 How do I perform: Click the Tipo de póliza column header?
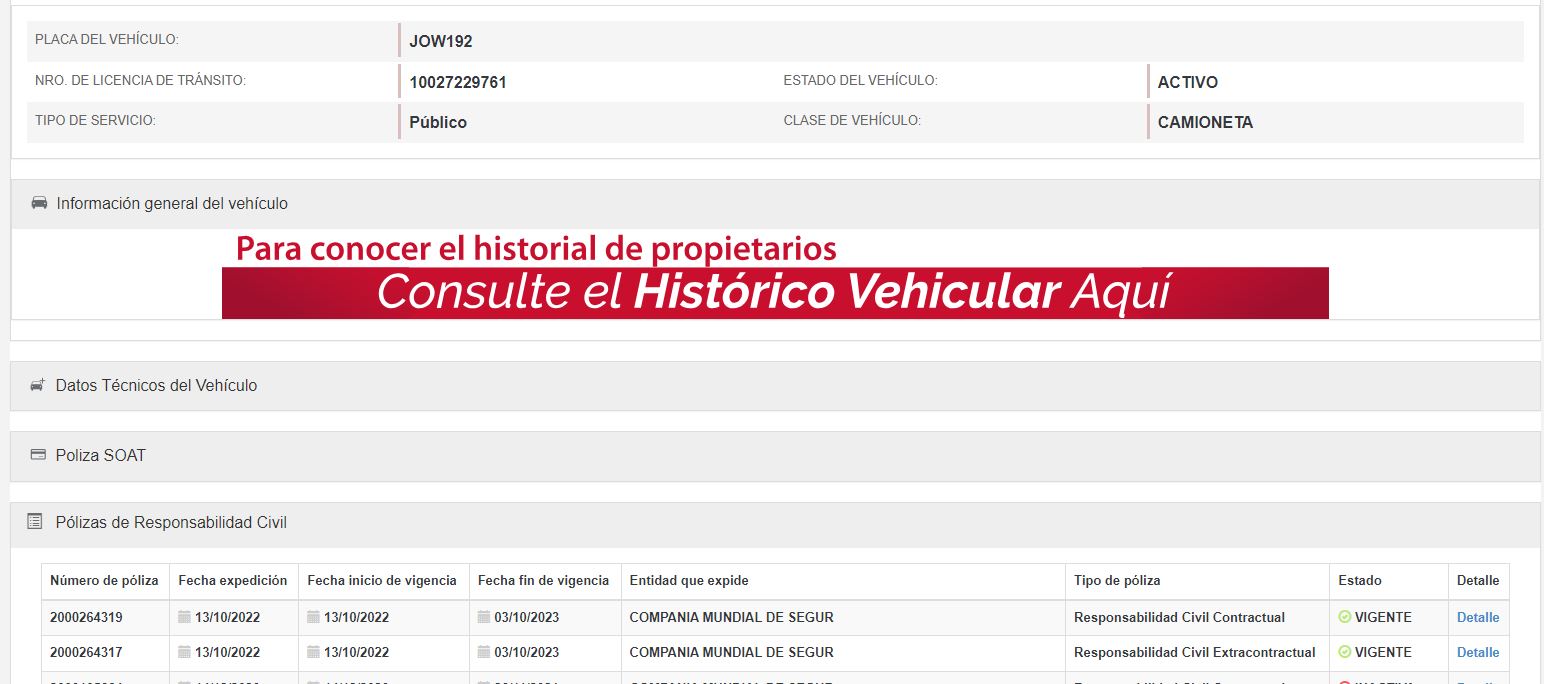pyautogui.click(x=1117, y=580)
